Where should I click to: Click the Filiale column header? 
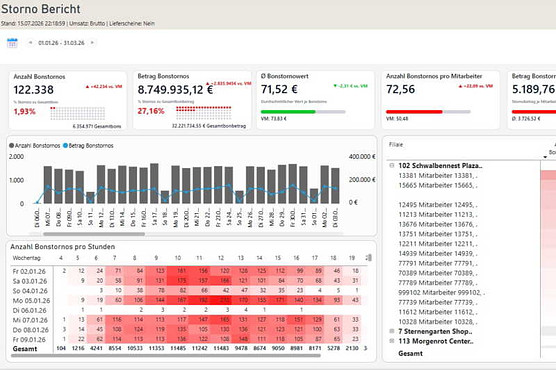pyautogui.click(x=396, y=144)
